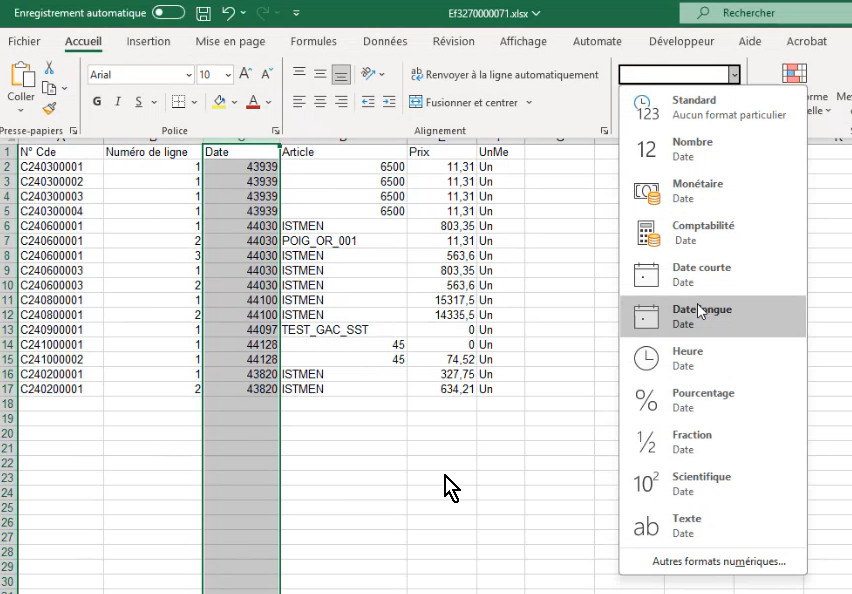Open the conditional formatting icon
This screenshot has height=594, width=852.
[x=794, y=74]
